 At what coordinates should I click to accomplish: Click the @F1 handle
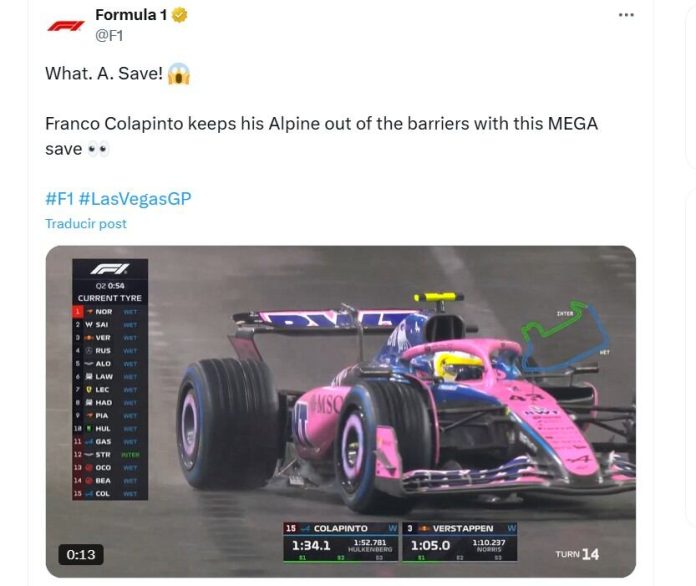click(x=109, y=36)
